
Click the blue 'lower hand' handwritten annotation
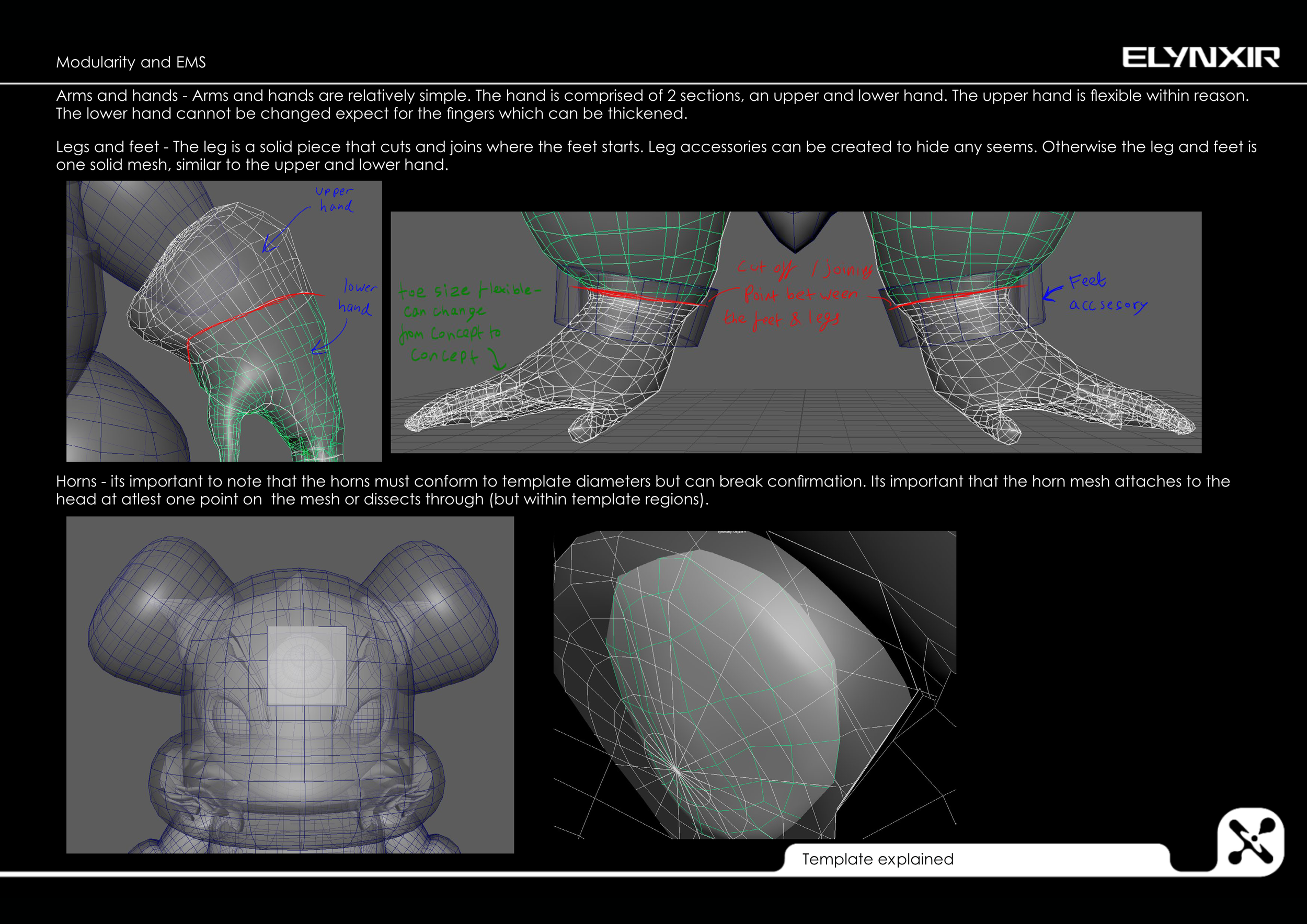[x=357, y=297]
